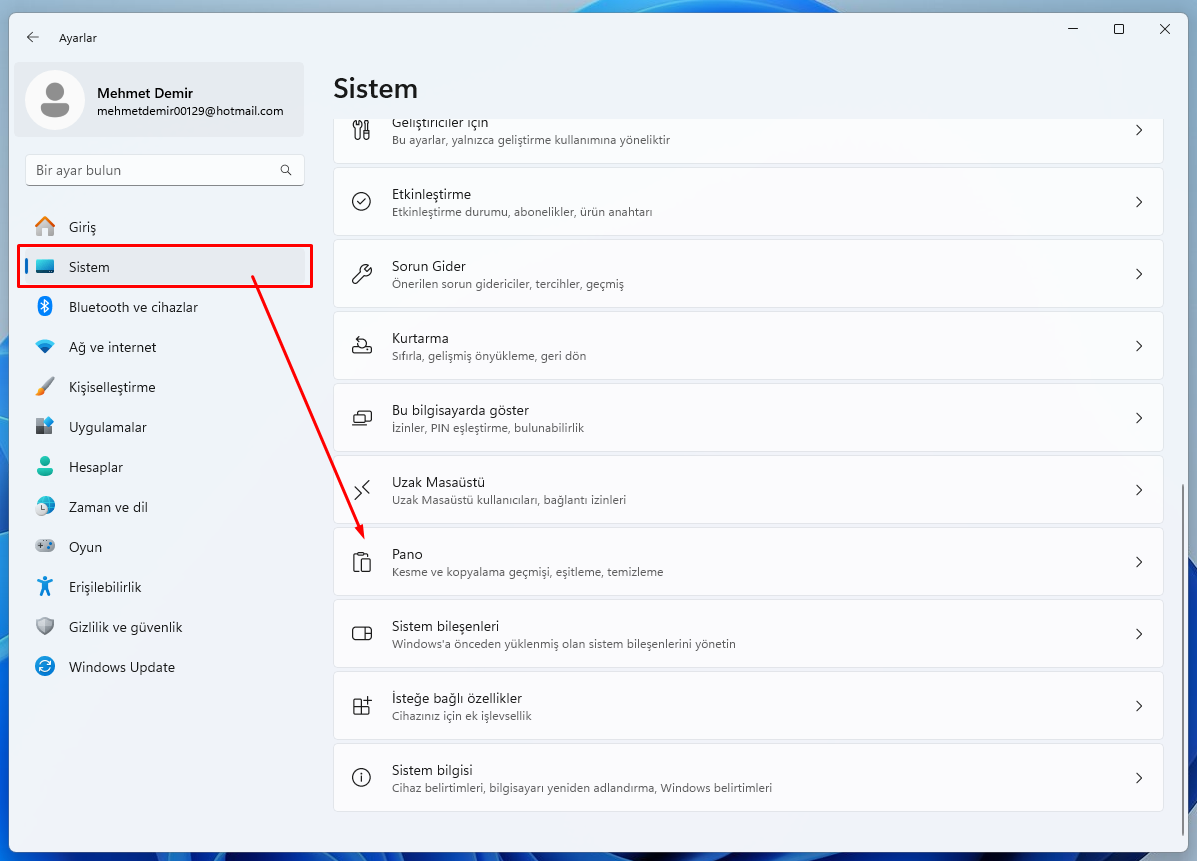Screen dimensions: 1197x861
Task: Expand the Geliştiriciler için chevron
Action: click(1138, 131)
